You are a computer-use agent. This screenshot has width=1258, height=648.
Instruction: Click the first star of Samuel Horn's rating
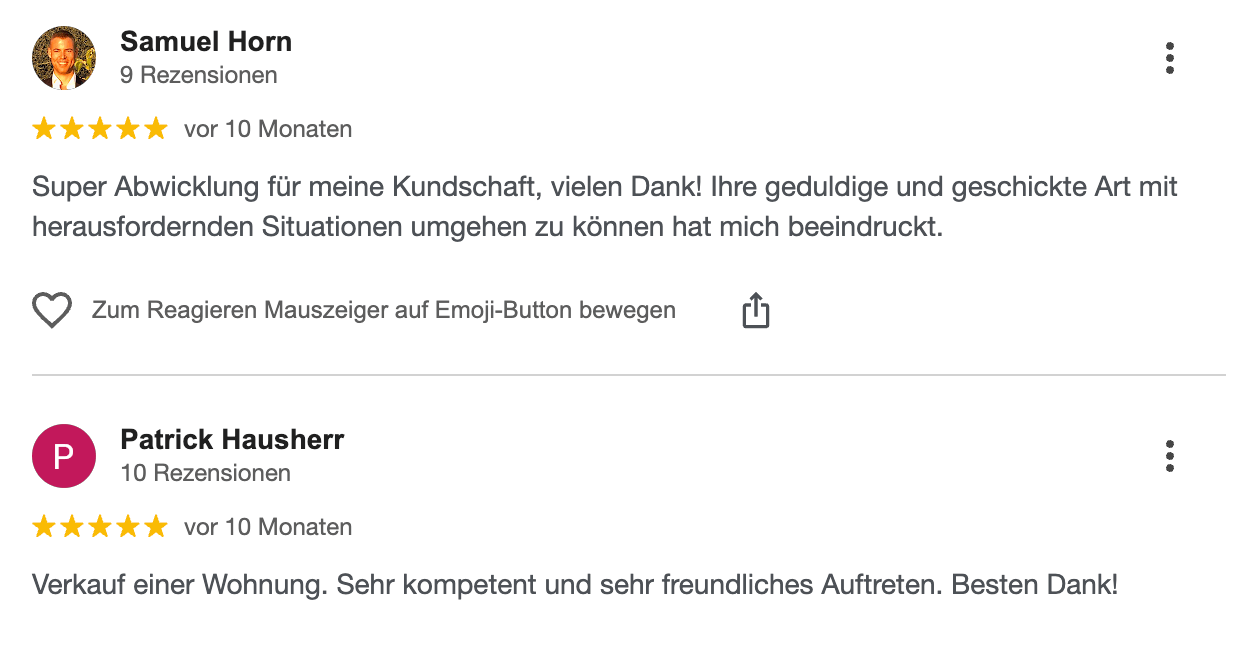click(x=44, y=129)
